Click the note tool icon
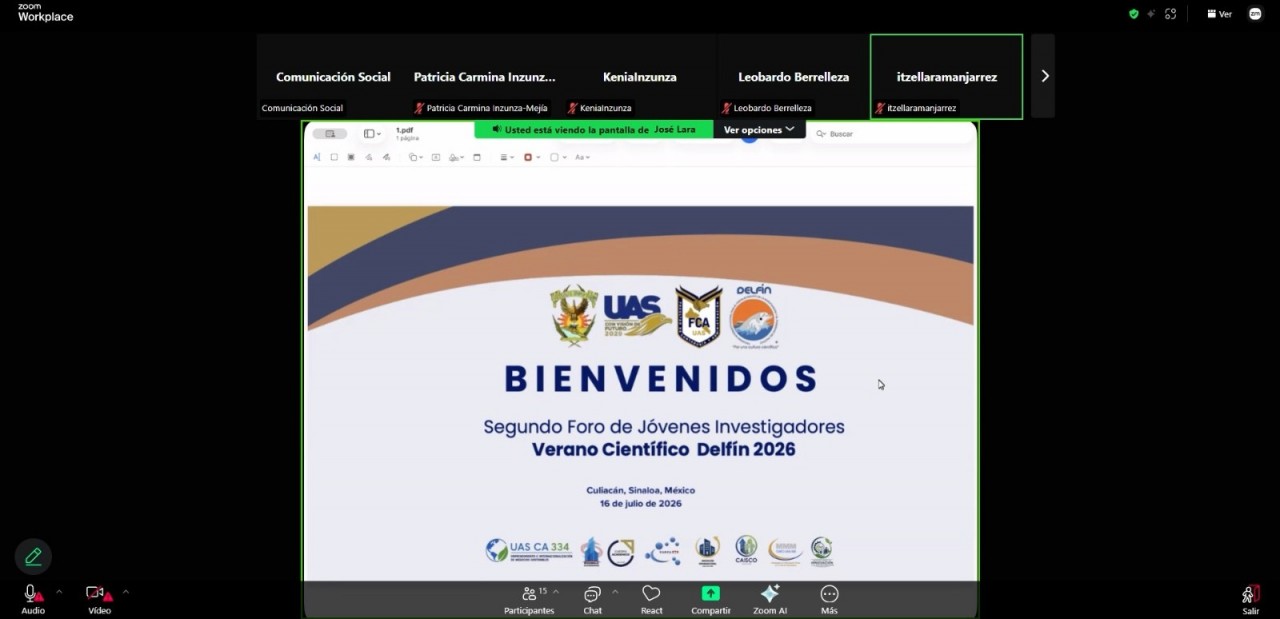The image size is (1280, 619). [x=477, y=157]
